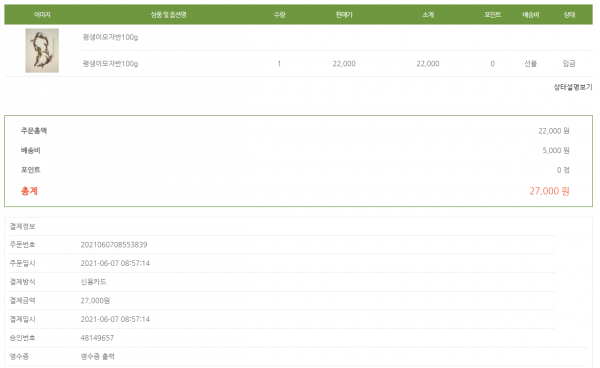Select order number 2021060708553839
Image resolution: width=600 pixels, height=368 pixels.
pyautogui.click(x=114, y=245)
